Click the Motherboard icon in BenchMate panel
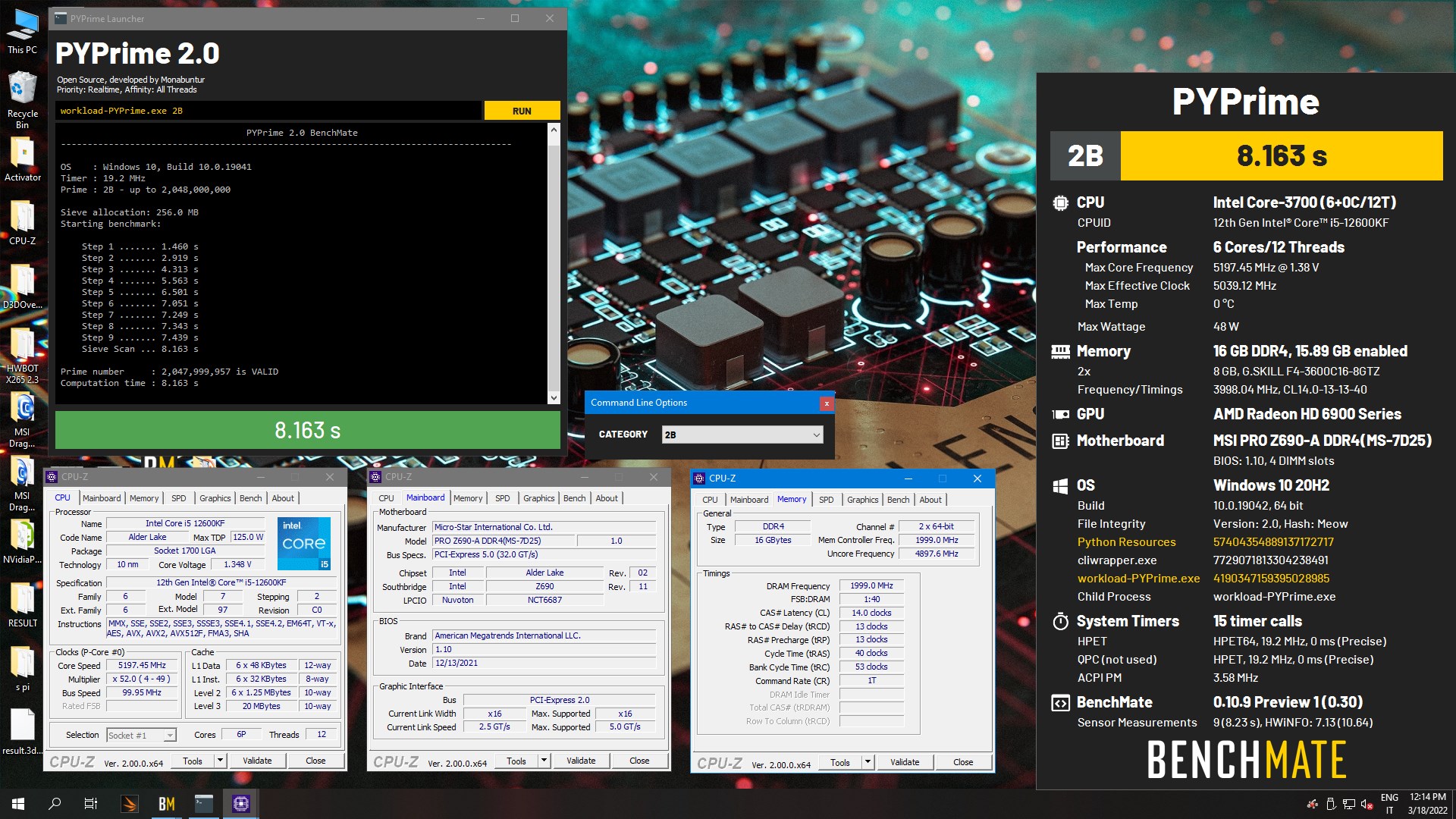This screenshot has height=819, width=1456. 1060,441
